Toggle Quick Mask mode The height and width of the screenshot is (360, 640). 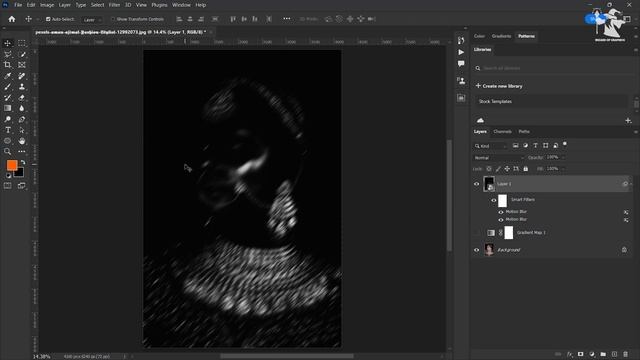pyautogui.click(x=7, y=186)
